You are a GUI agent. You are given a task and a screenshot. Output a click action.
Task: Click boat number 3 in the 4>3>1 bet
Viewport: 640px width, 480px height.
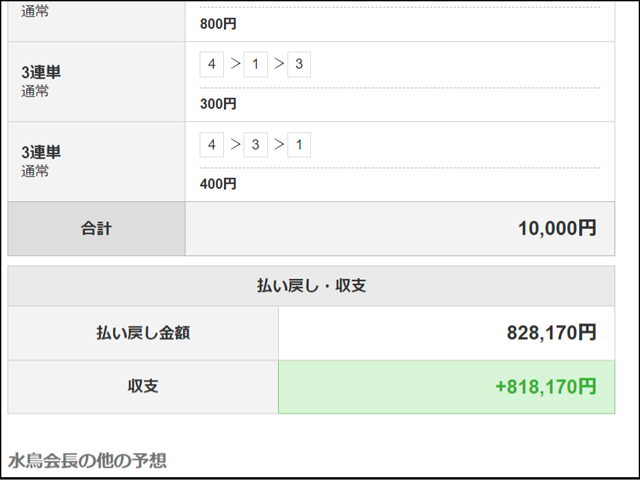coord(256,144)
